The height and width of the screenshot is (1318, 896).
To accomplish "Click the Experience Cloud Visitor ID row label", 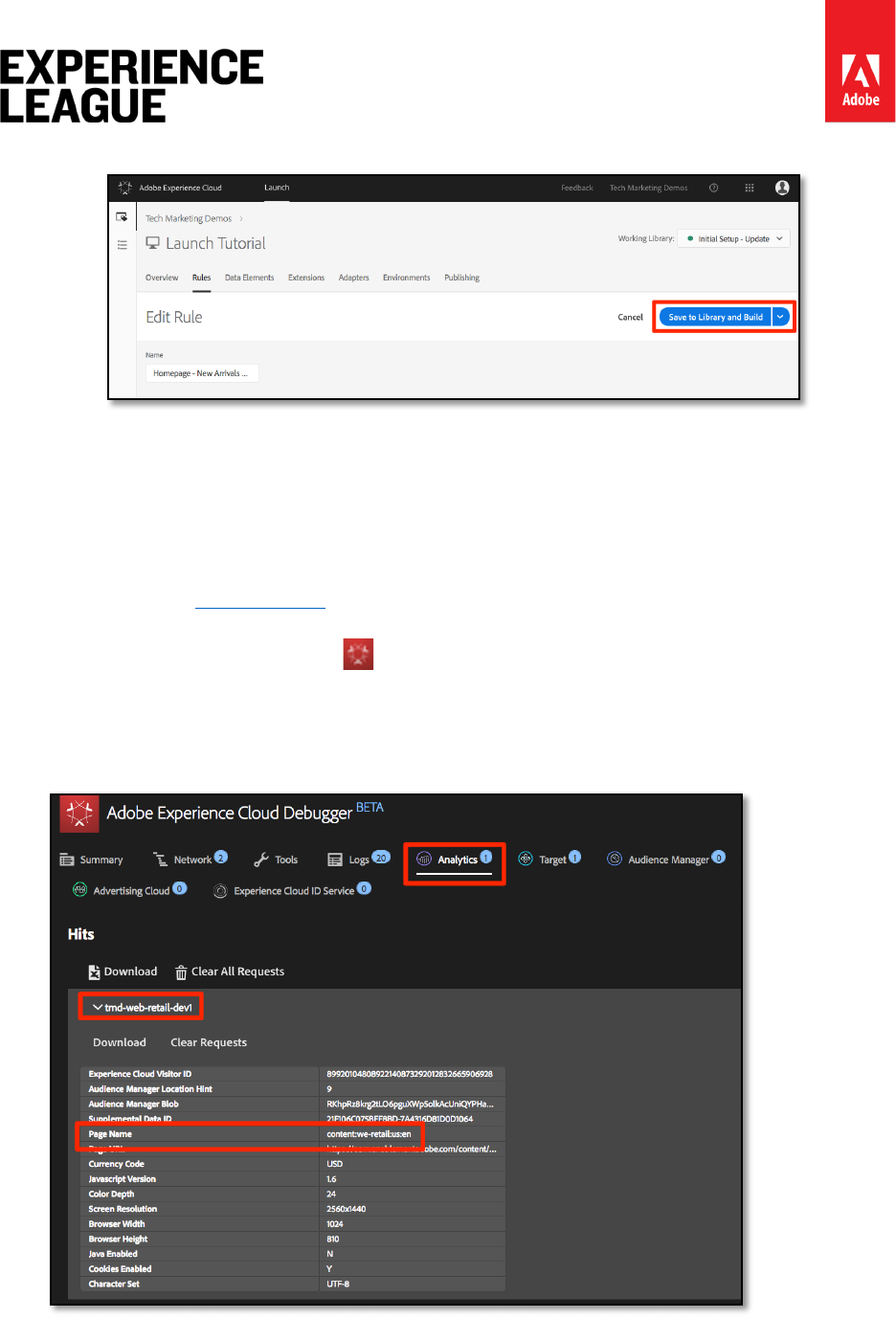I will (140, 1074).
